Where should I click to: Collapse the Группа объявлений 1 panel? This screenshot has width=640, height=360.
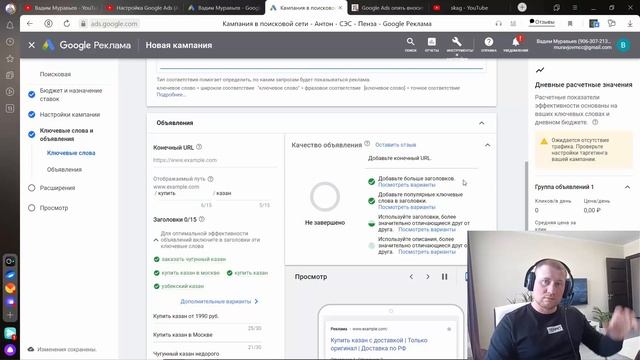pyautogui.click(x=627, y=187)
